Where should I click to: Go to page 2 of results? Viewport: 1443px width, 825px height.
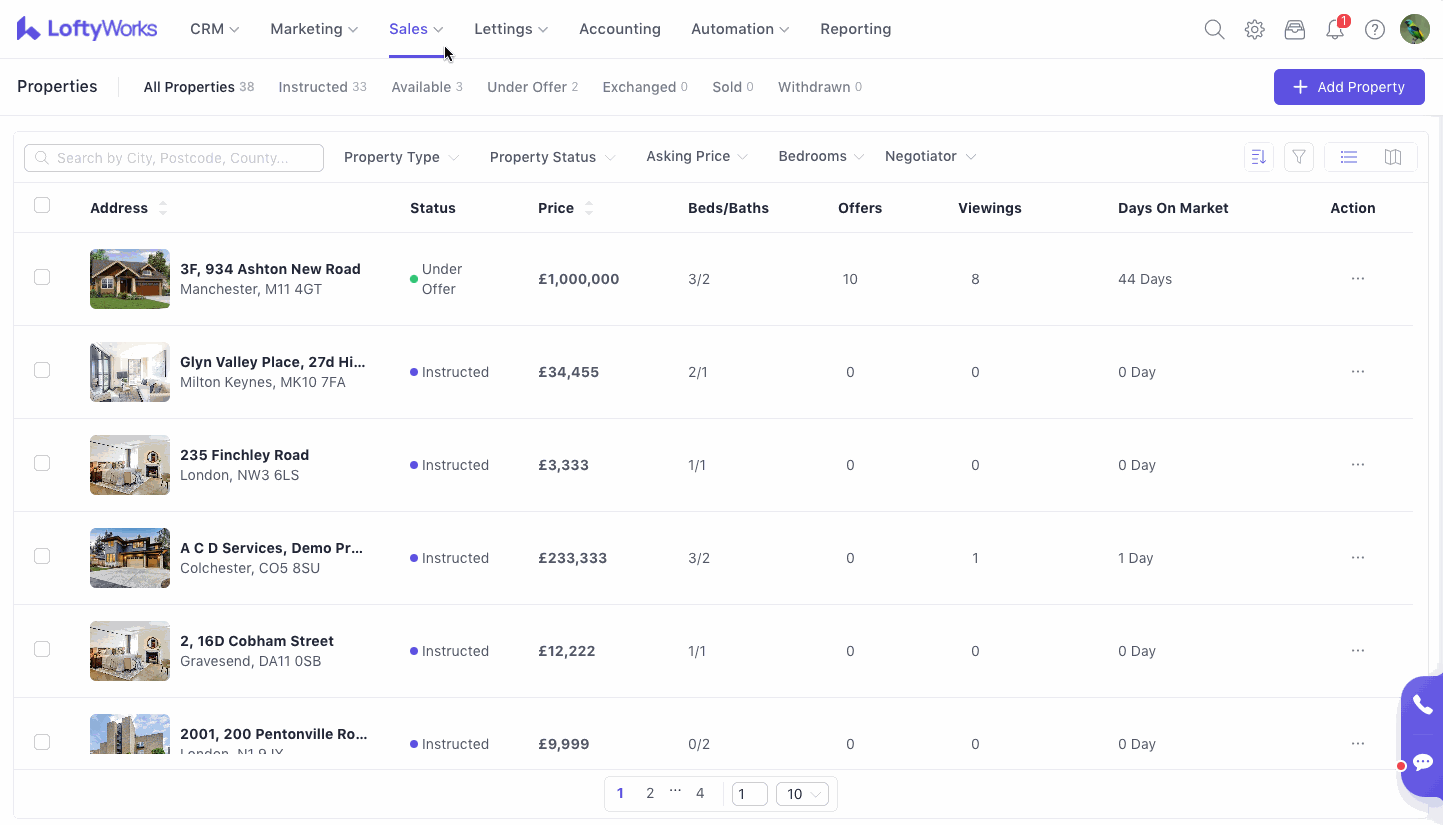point(650,793)
